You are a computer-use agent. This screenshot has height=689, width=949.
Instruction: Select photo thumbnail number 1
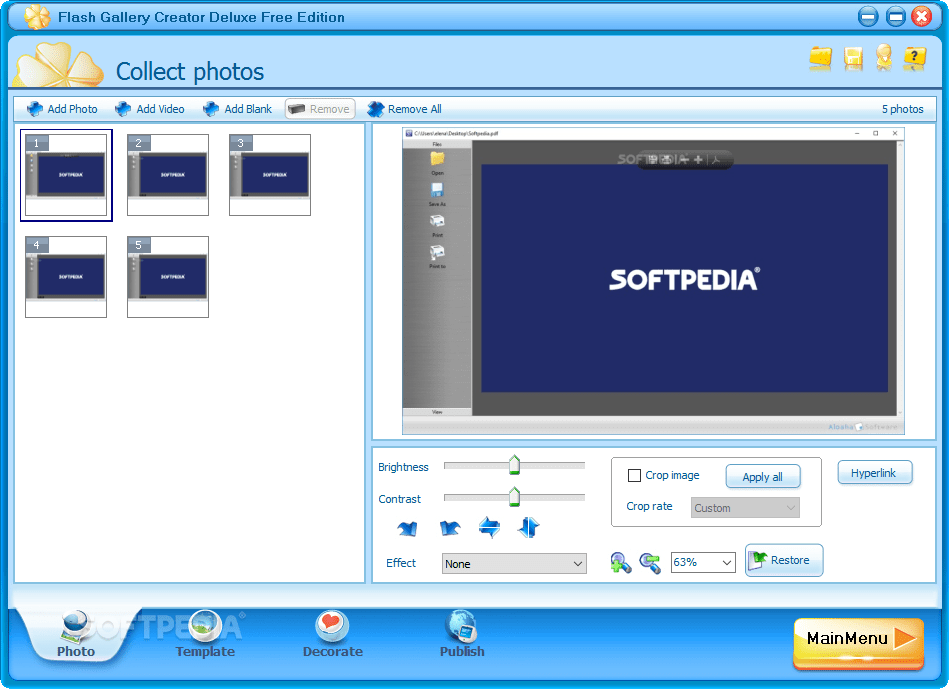(x=66, y=175)
